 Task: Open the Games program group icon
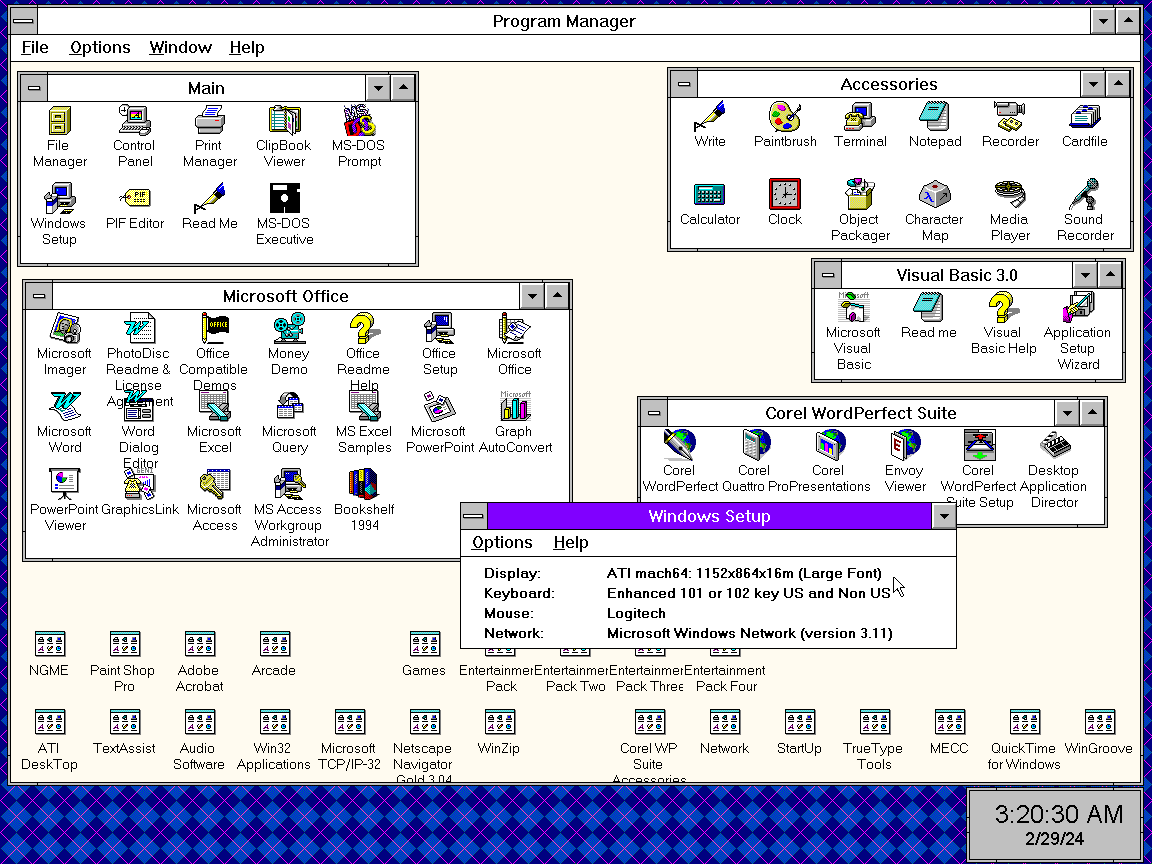[x=424, y=644]
